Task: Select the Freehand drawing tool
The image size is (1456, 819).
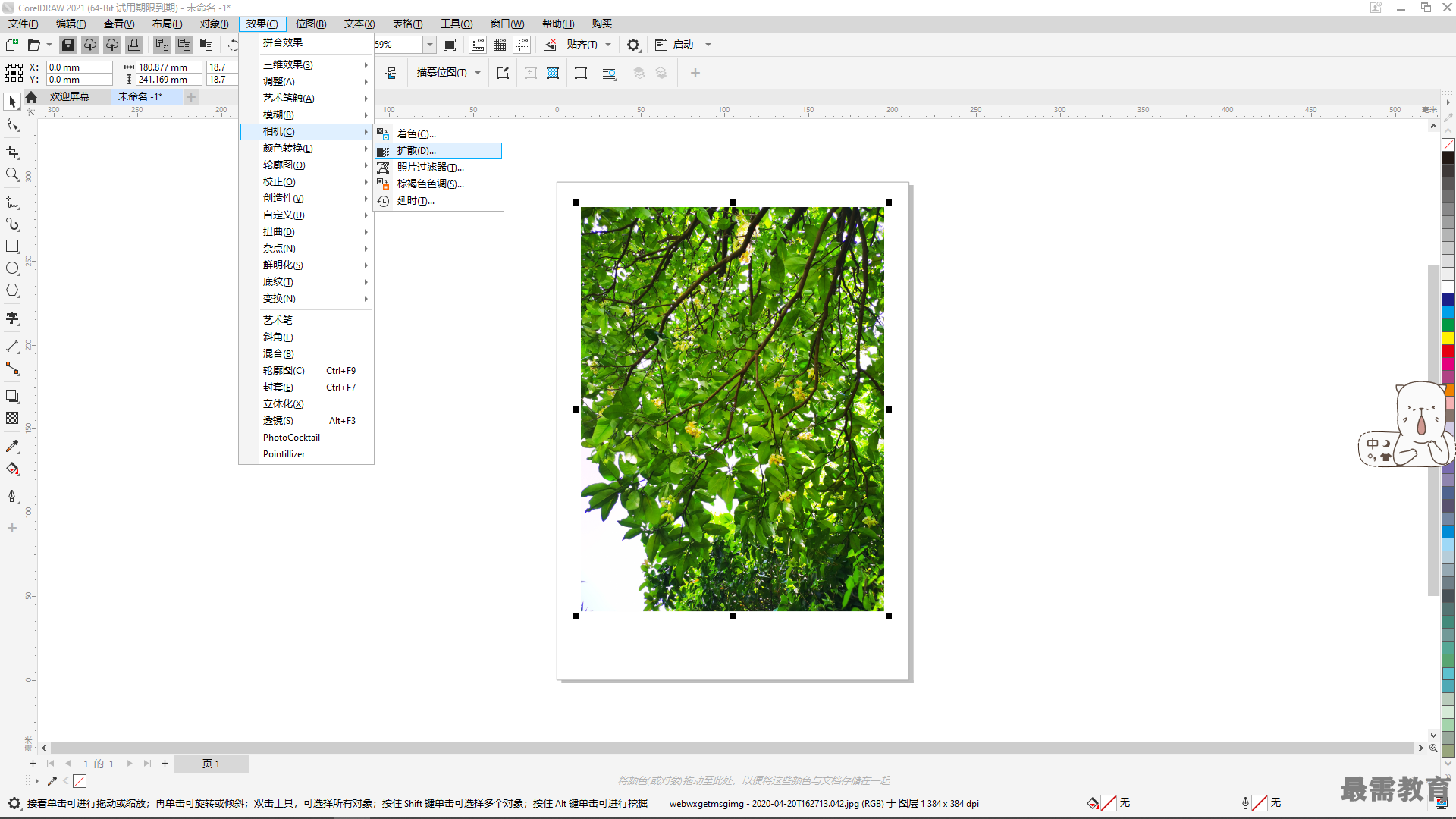Action: coord(12,202)
